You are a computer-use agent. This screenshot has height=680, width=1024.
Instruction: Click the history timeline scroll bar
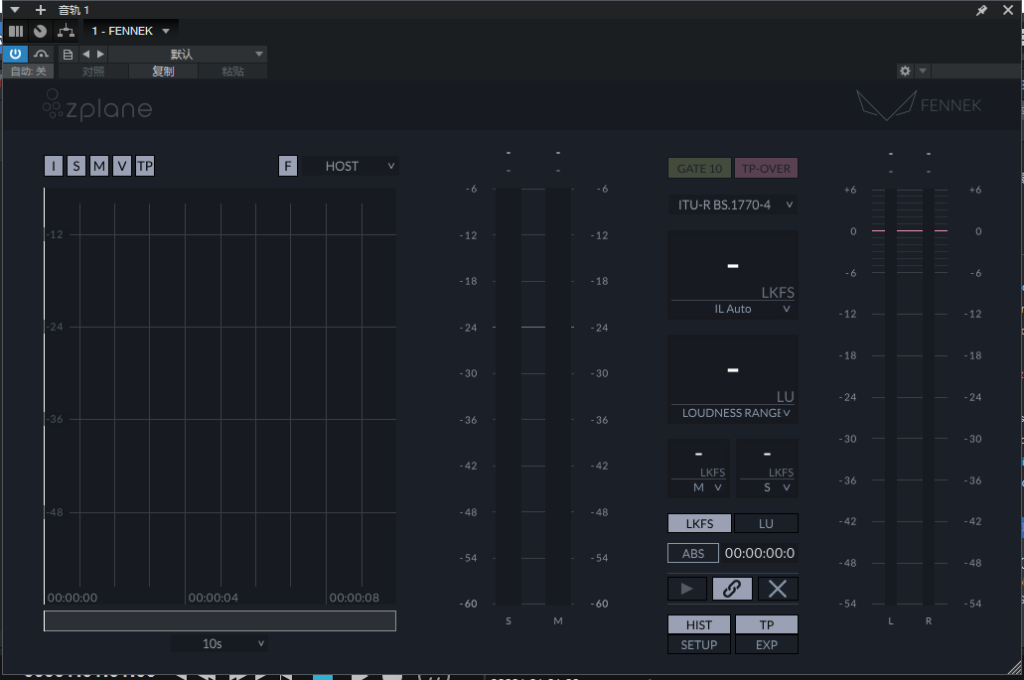coord(219,621)
